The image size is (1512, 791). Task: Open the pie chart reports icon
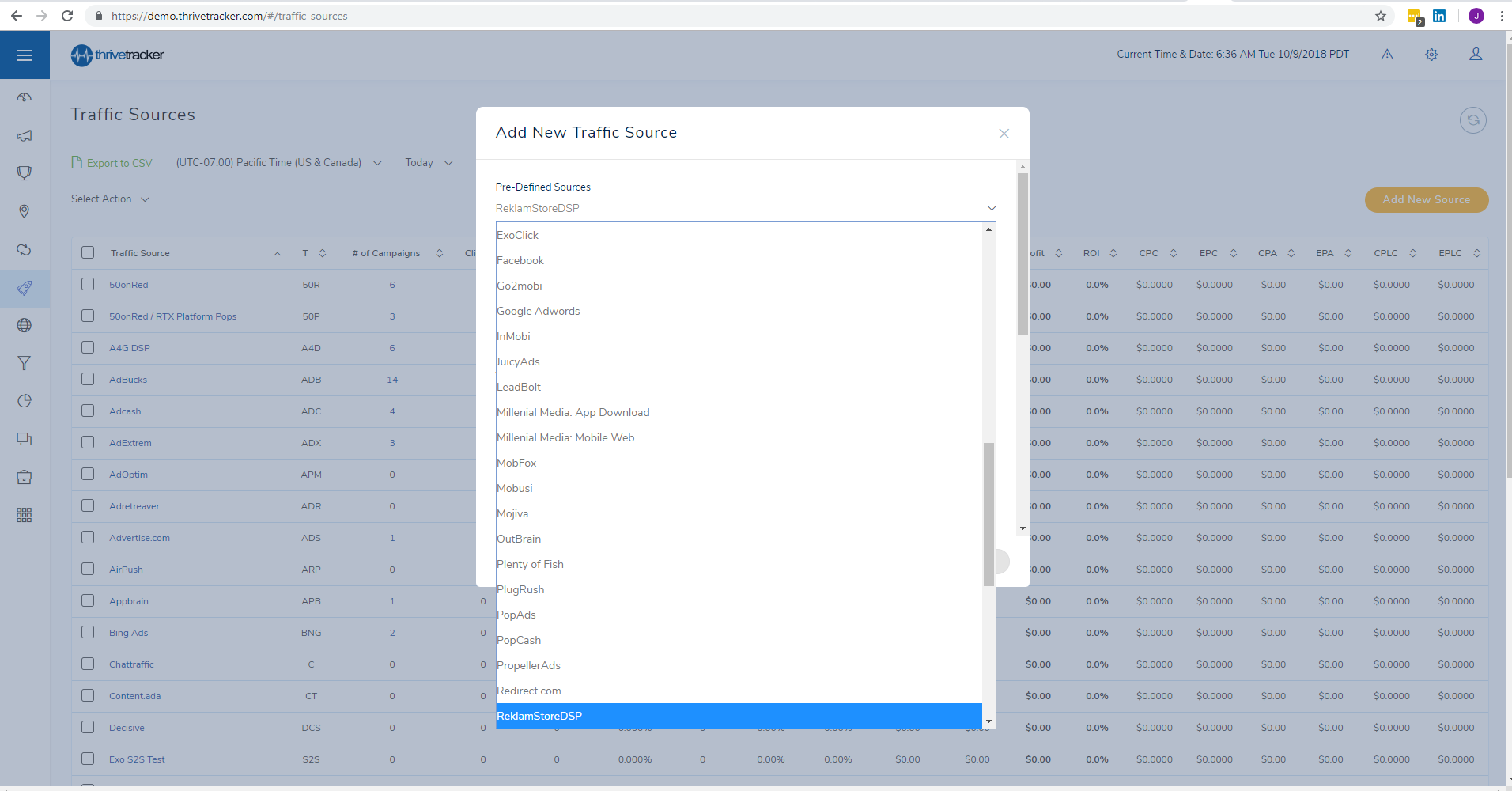25,401
